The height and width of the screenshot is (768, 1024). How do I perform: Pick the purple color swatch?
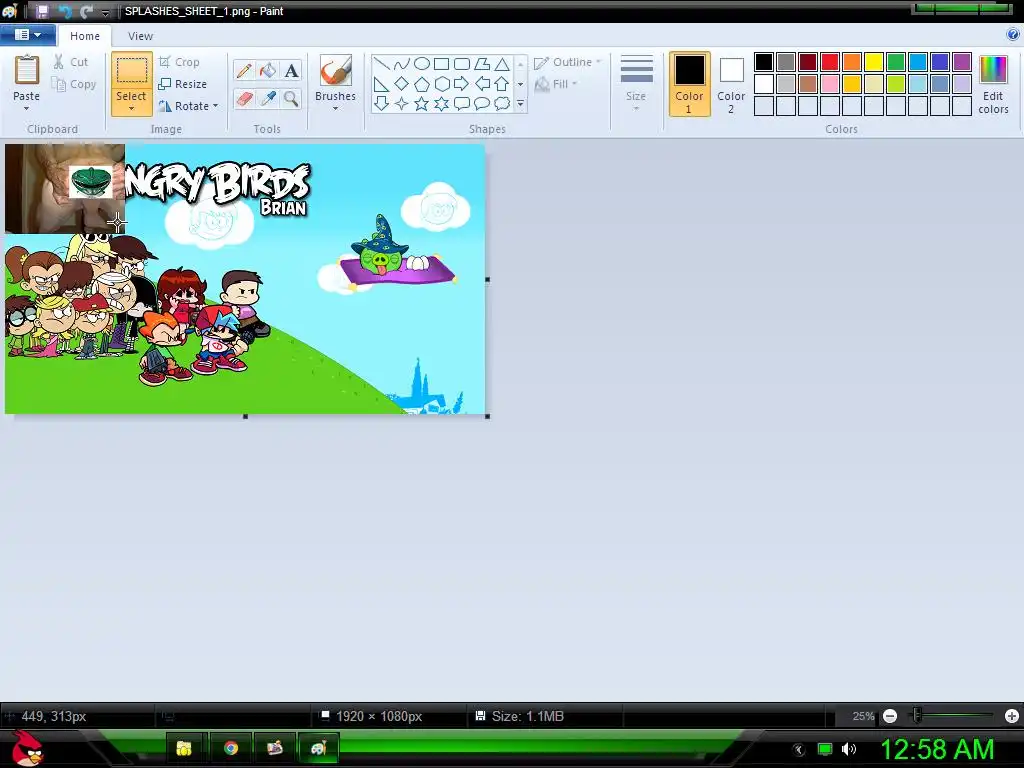(962, 62)
